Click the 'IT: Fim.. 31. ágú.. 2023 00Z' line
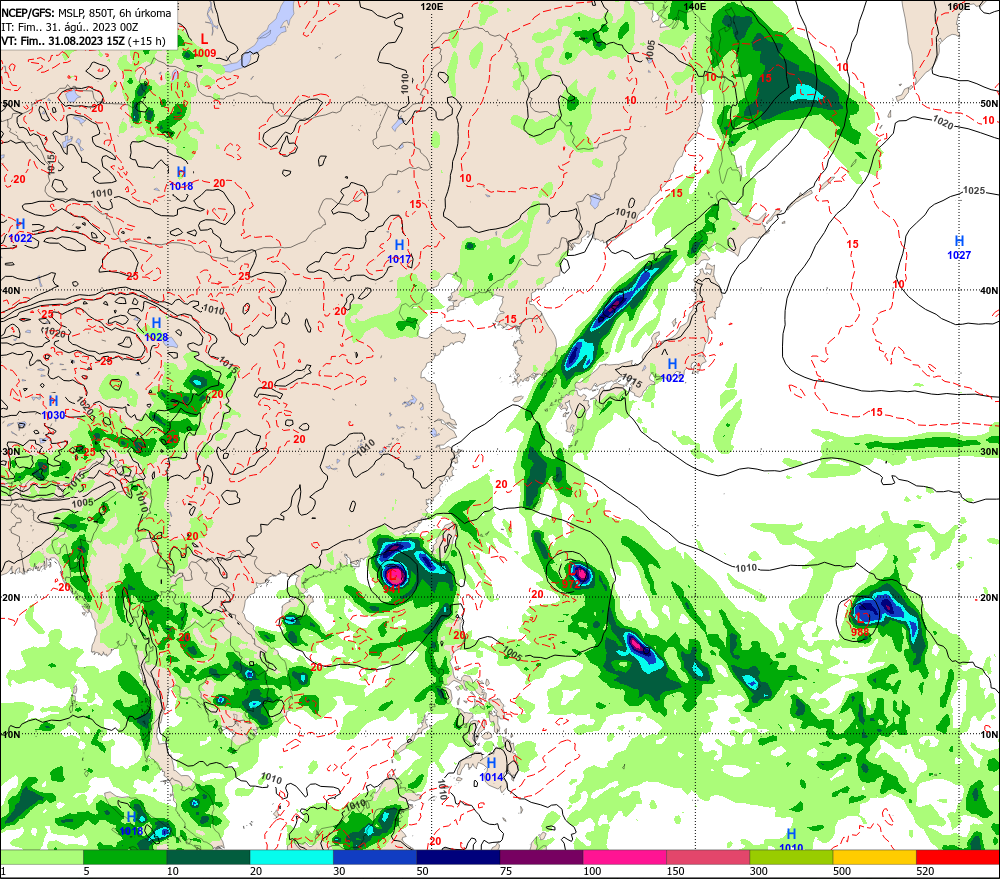Screen dimensions: 1000x879 [70, 27]
